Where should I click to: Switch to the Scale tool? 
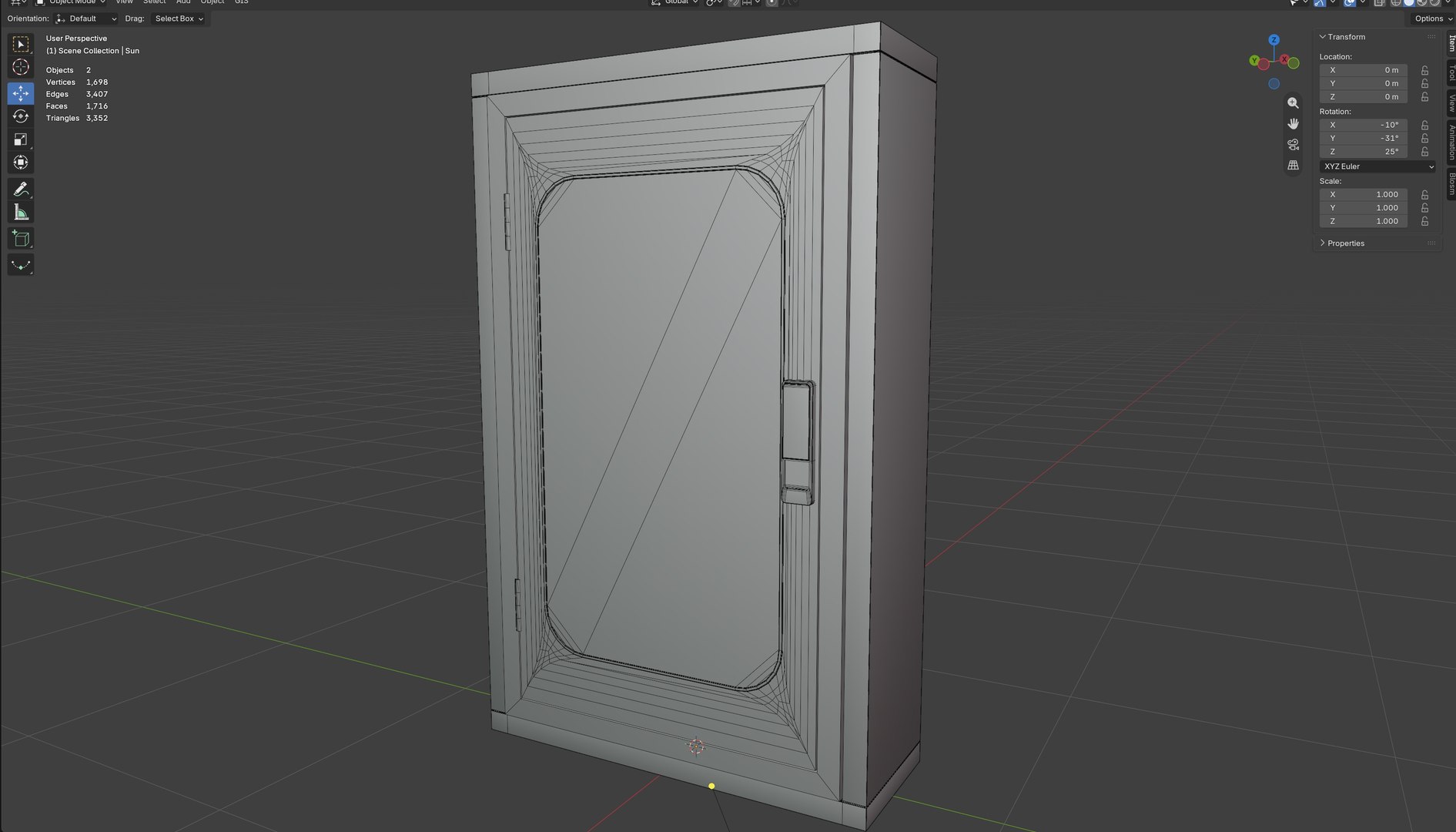pyautogui.click(x=21, y=139)
